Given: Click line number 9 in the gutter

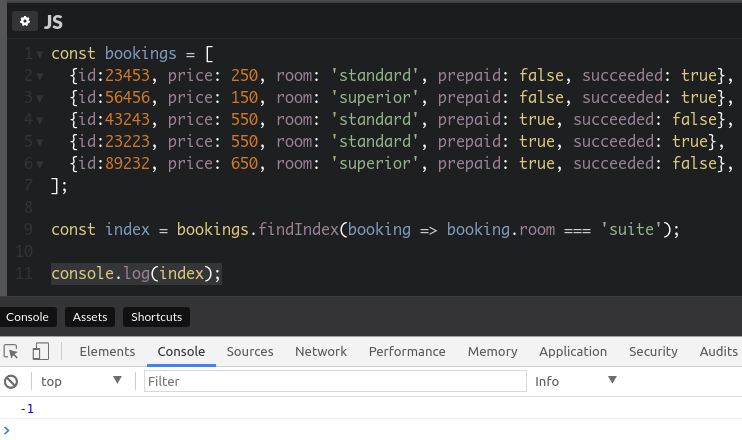Looking at the screenshot, I should click(28, 229).
